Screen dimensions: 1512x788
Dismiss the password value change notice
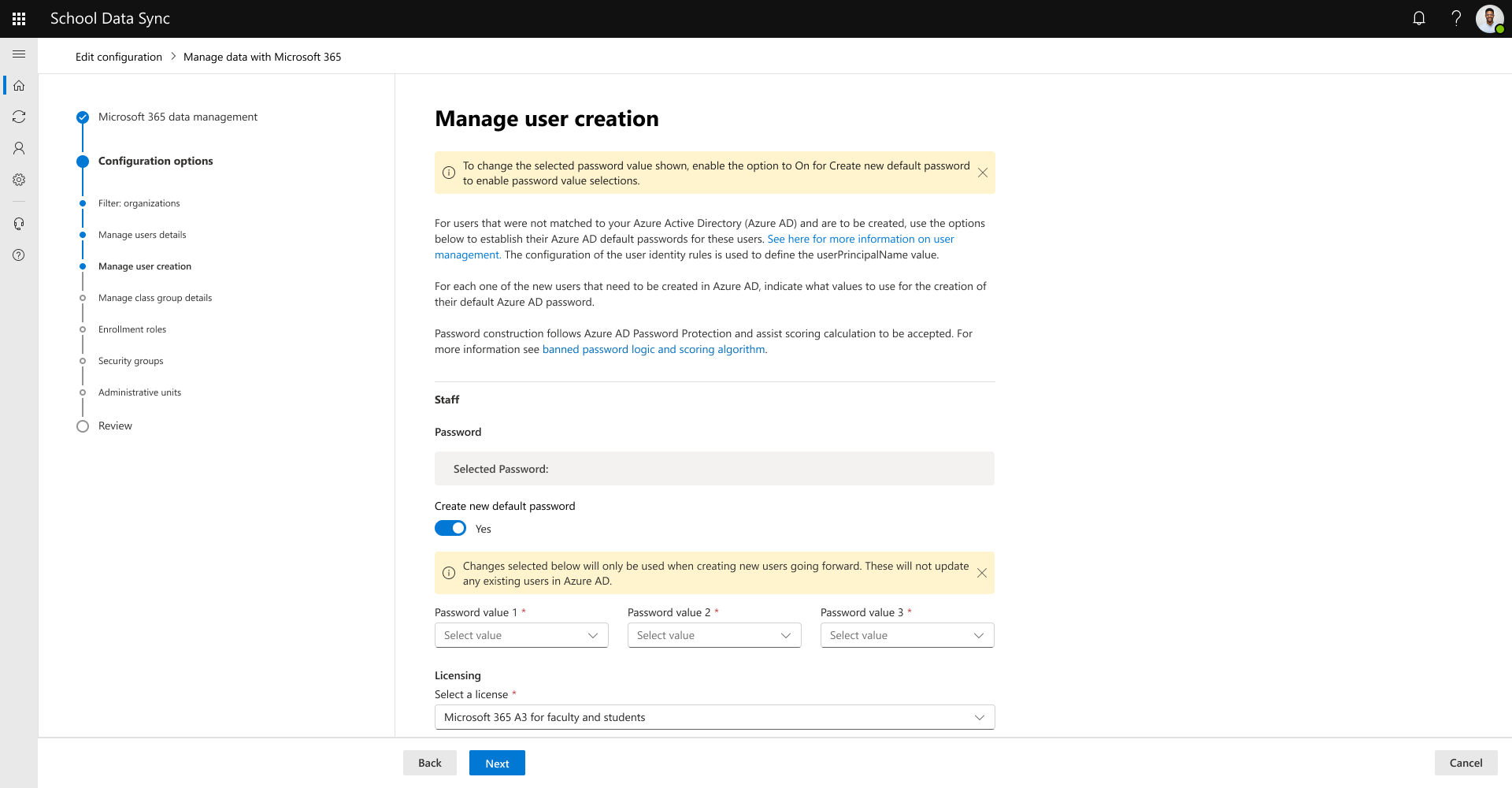click(983, 173)
